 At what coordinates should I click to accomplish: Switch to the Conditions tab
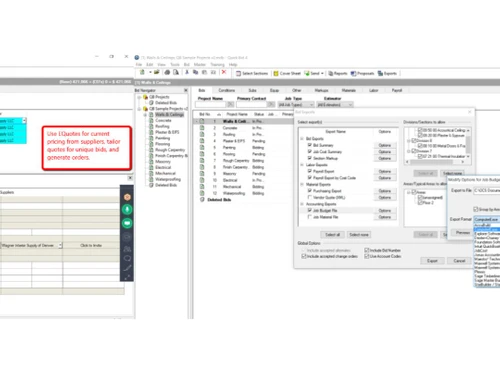pos(227,90)
